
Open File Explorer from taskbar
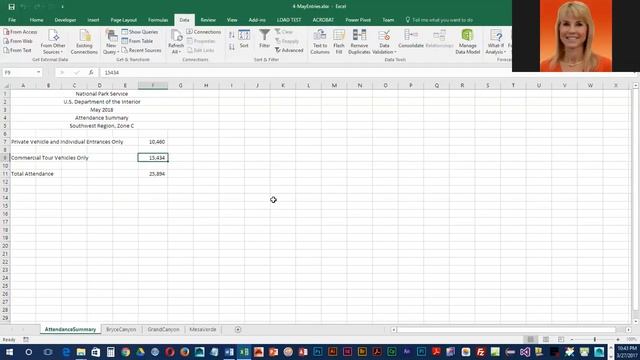[x=81, y=352]
